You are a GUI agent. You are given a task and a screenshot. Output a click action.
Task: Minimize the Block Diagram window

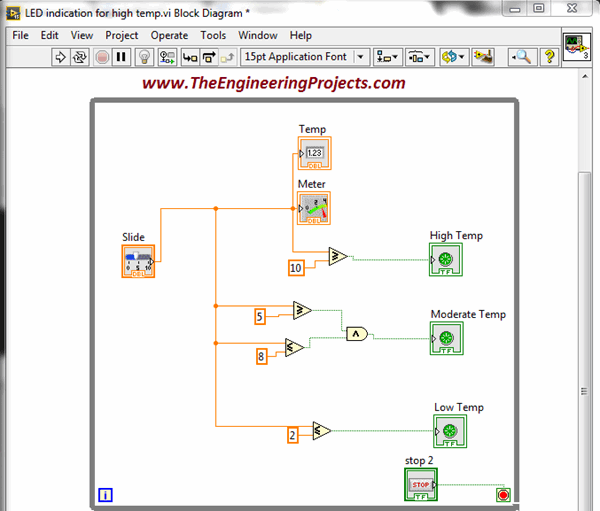[515, 9]
